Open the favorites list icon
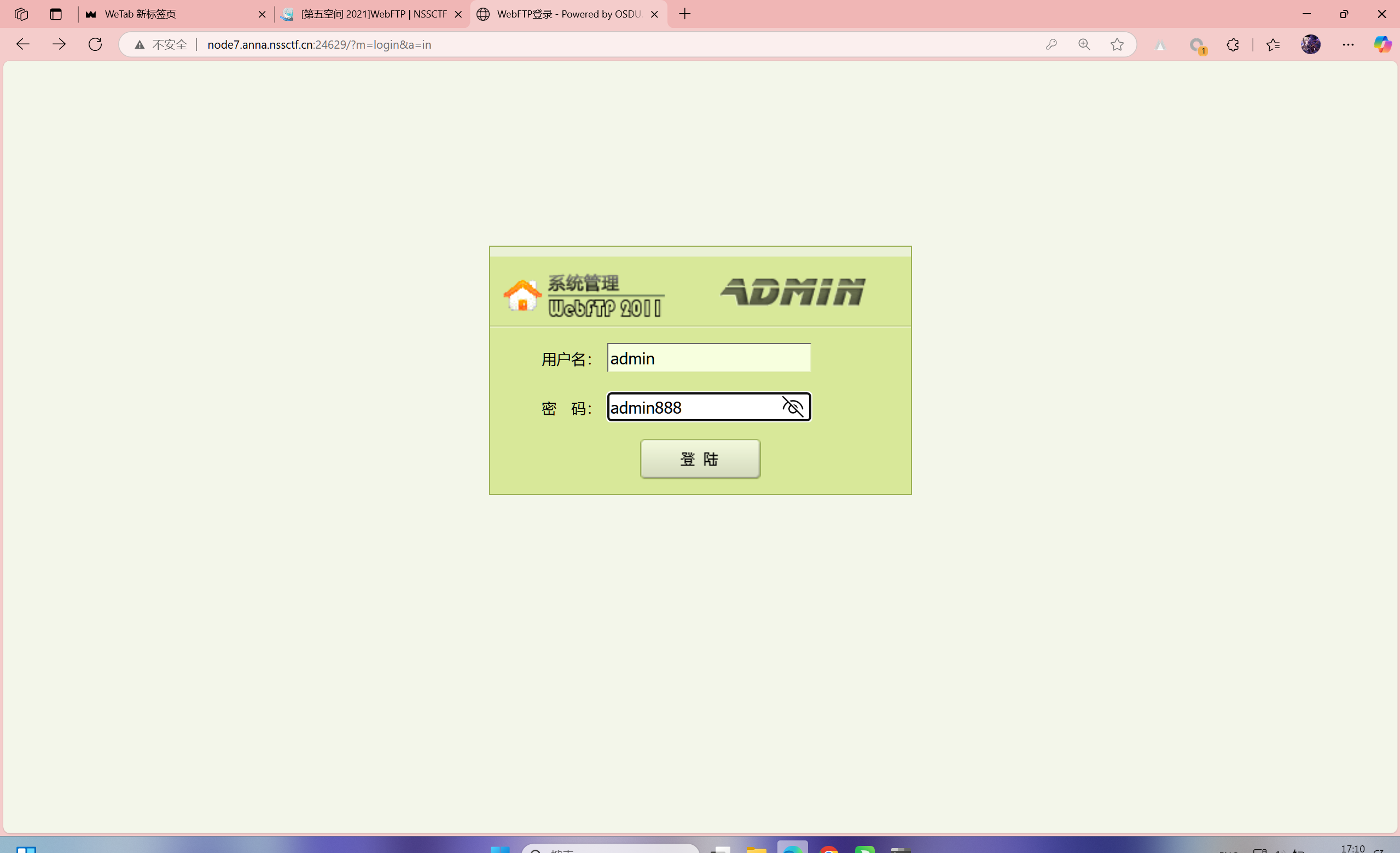Screen dimensions: 1400x853 click(x=1273, y=44)
